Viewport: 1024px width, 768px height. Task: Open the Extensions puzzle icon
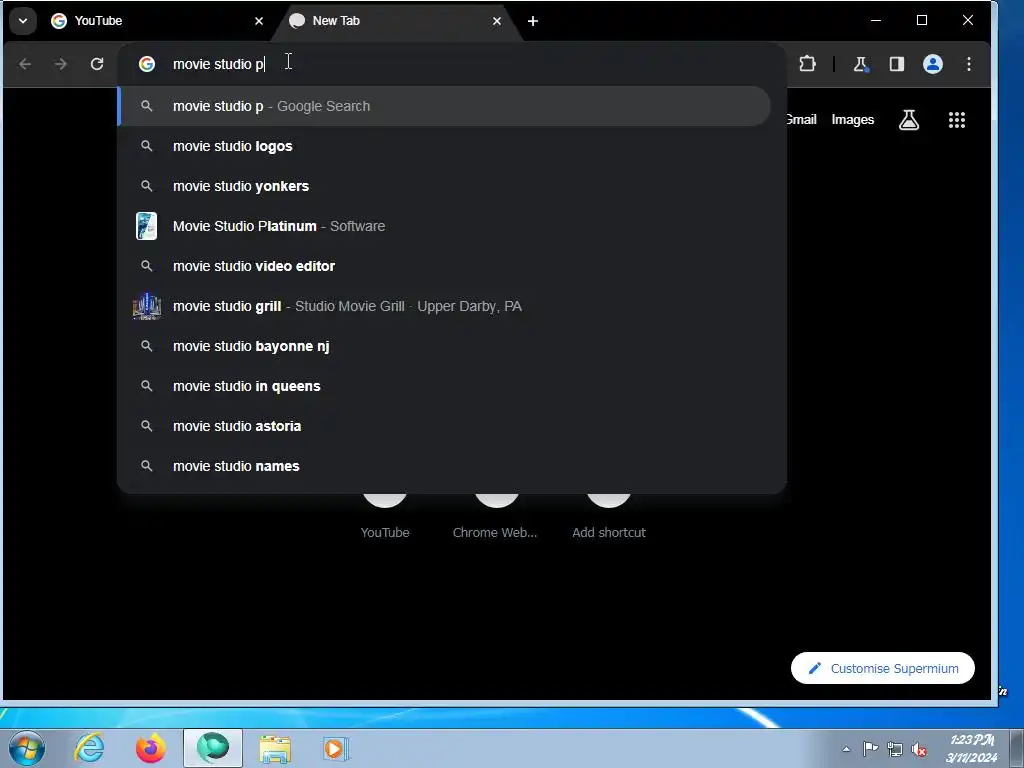pyautogui.click(x=807, y=64)
